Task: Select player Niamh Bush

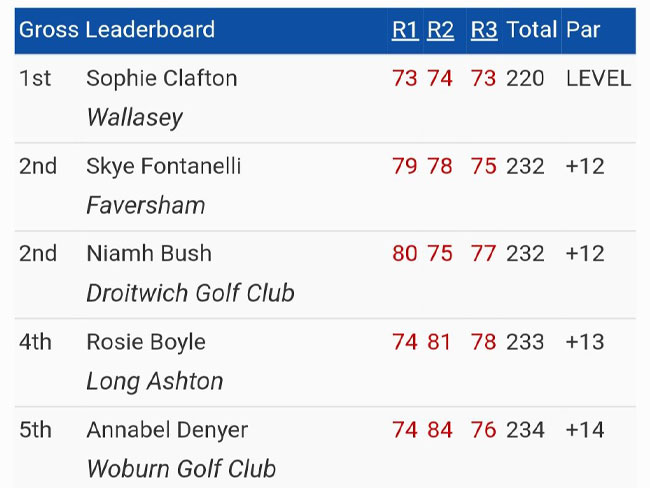Action: [x=149, y=253]
